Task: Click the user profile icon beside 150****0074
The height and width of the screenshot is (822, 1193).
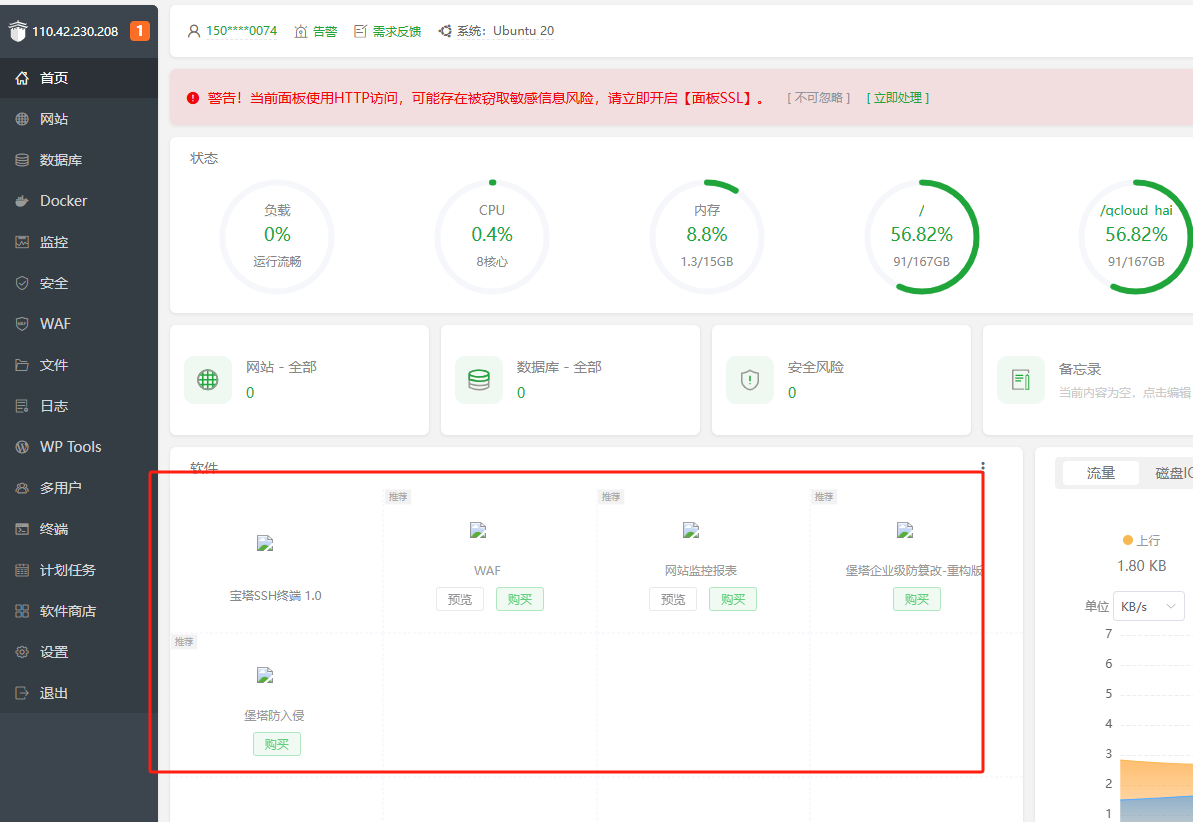Action: 194,31
